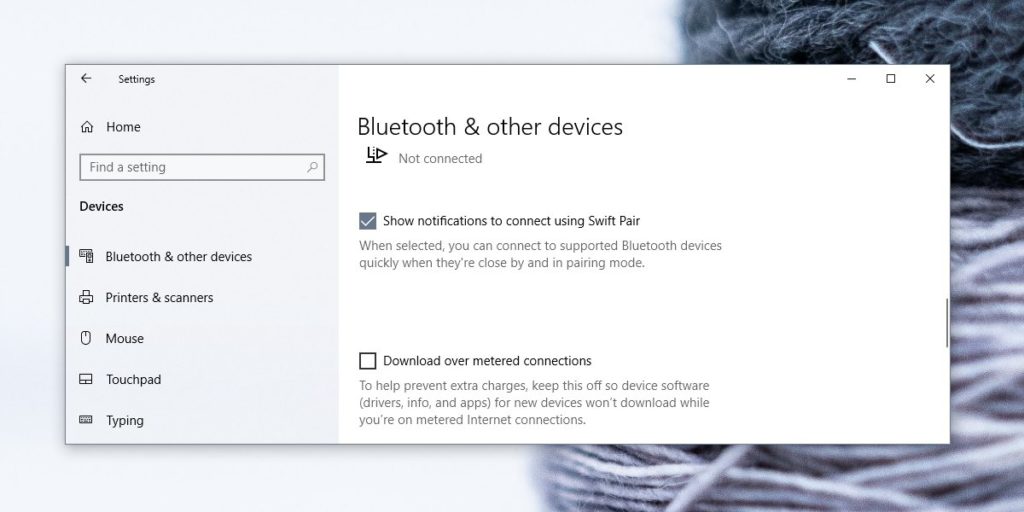
Task: Click the back arrow in Settings
Action: pos(86,79)
